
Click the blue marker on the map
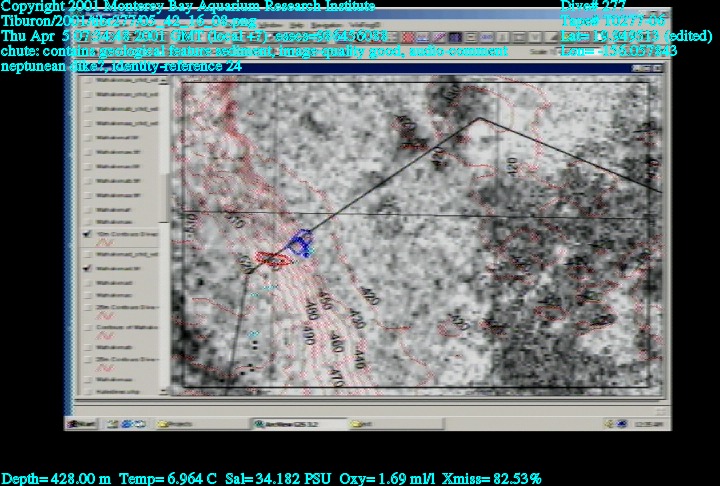click(x=300, y=240)
